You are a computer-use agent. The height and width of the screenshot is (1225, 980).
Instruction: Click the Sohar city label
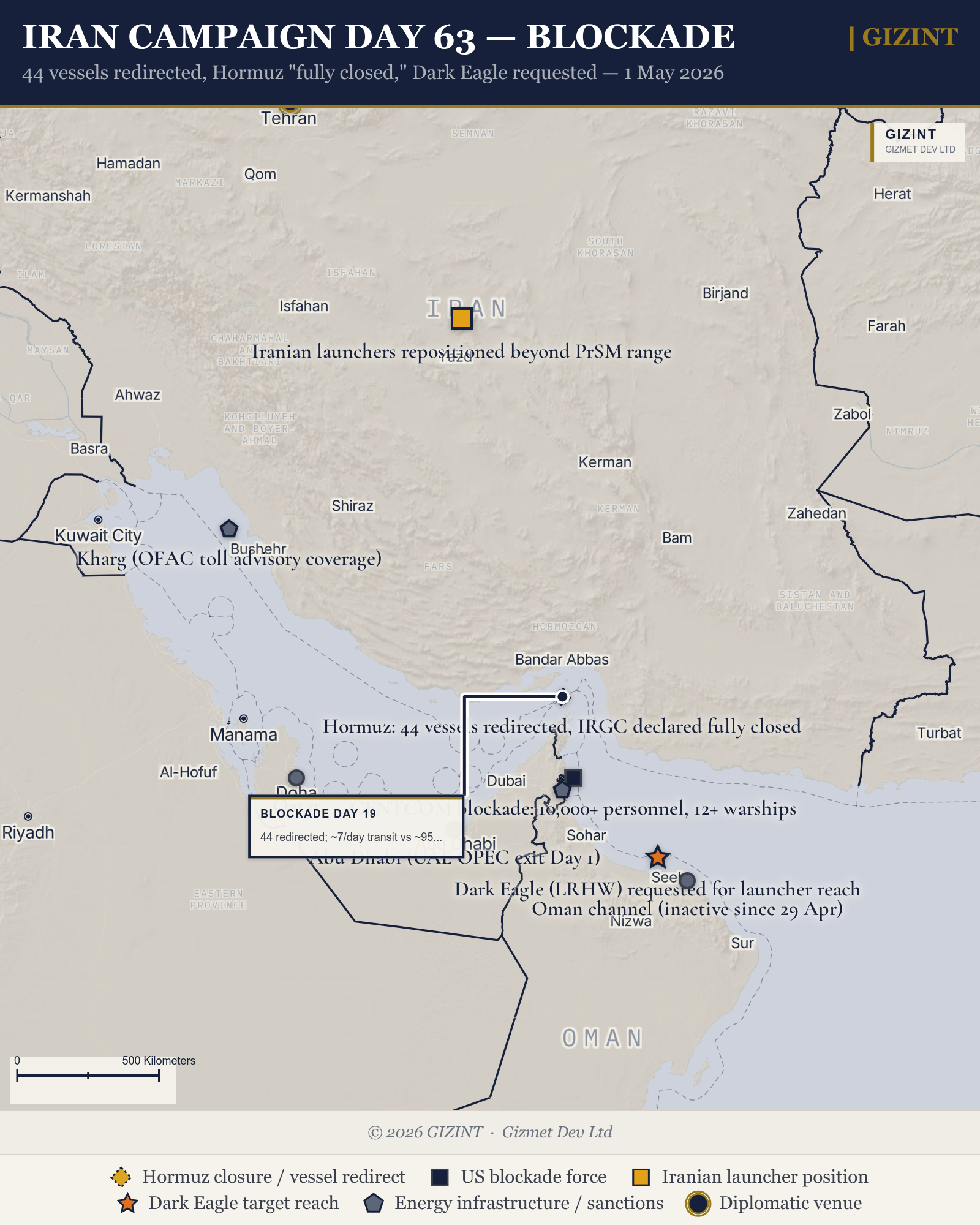click(x=586, y=835)
